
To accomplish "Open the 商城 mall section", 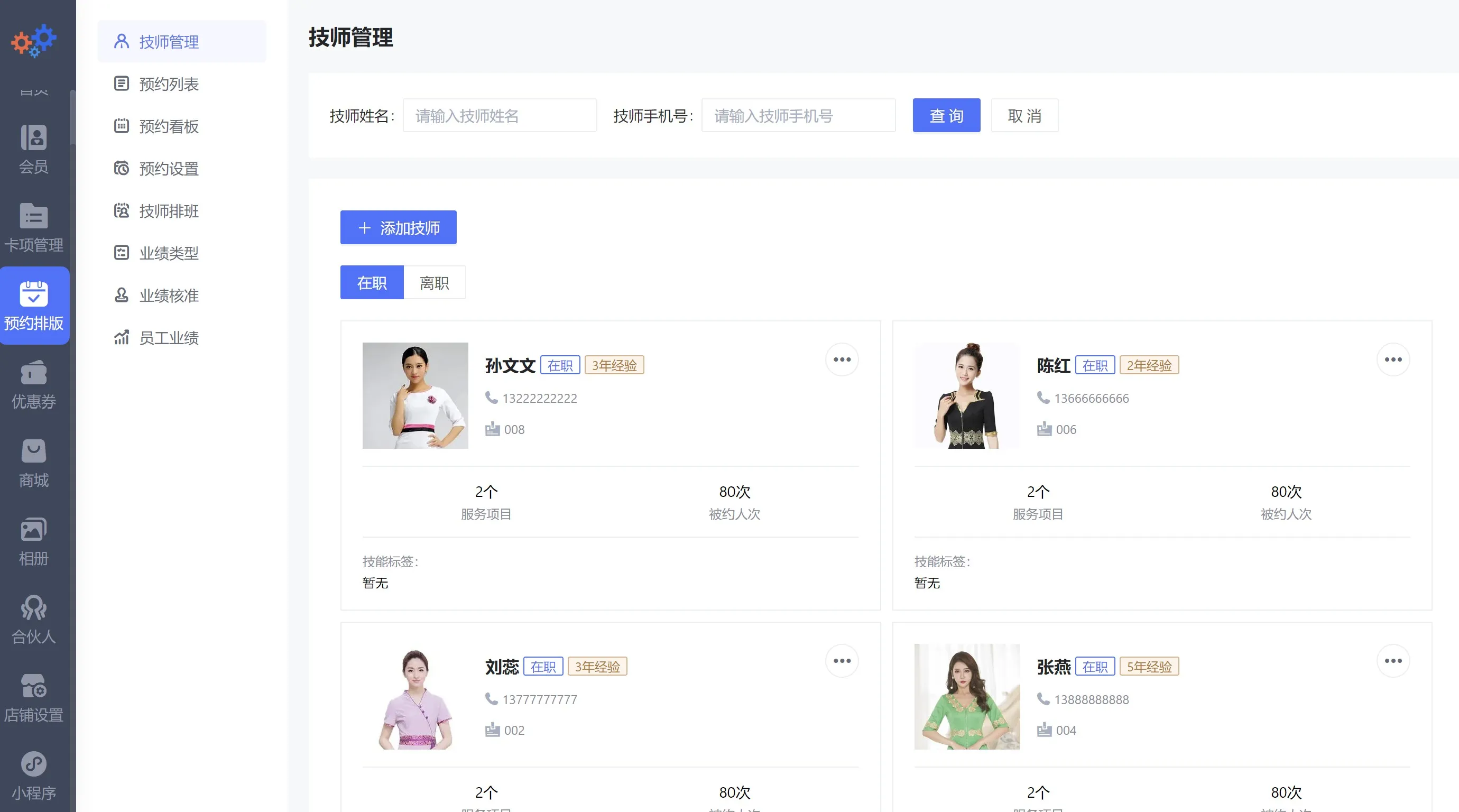I will (x=34, y=463).
